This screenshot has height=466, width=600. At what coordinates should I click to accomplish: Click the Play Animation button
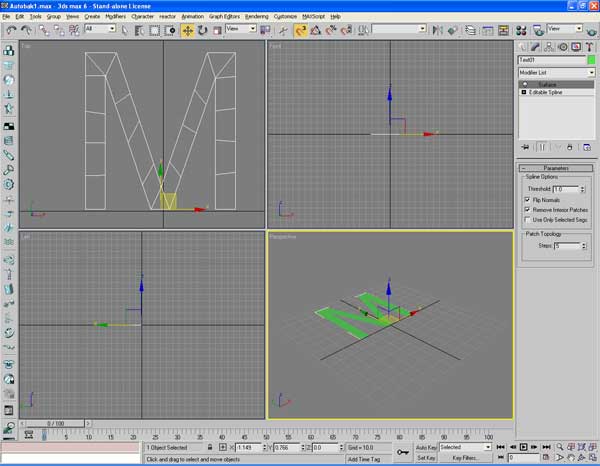point(523,447)
